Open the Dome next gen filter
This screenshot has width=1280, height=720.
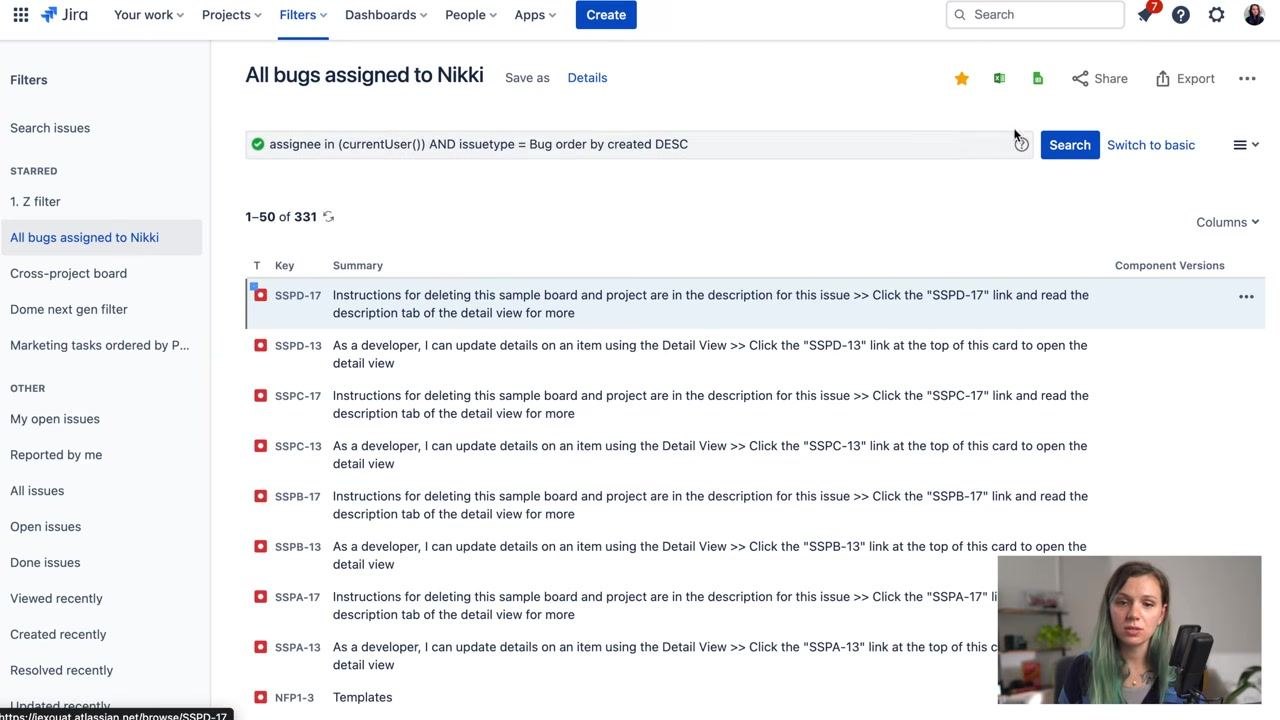[69, 309]
